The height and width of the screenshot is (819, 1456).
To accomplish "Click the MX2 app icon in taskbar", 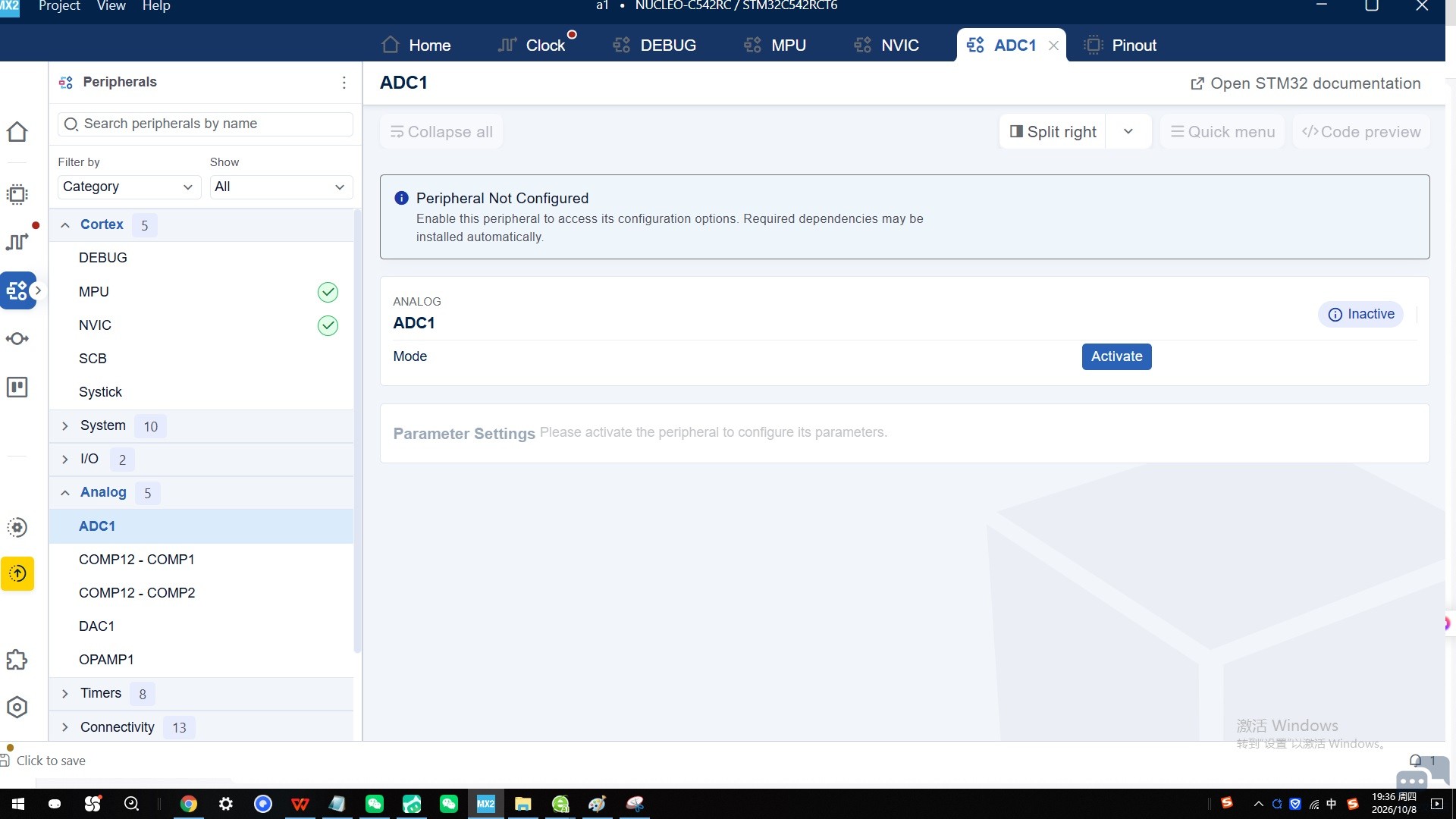I will click(485, 804).
